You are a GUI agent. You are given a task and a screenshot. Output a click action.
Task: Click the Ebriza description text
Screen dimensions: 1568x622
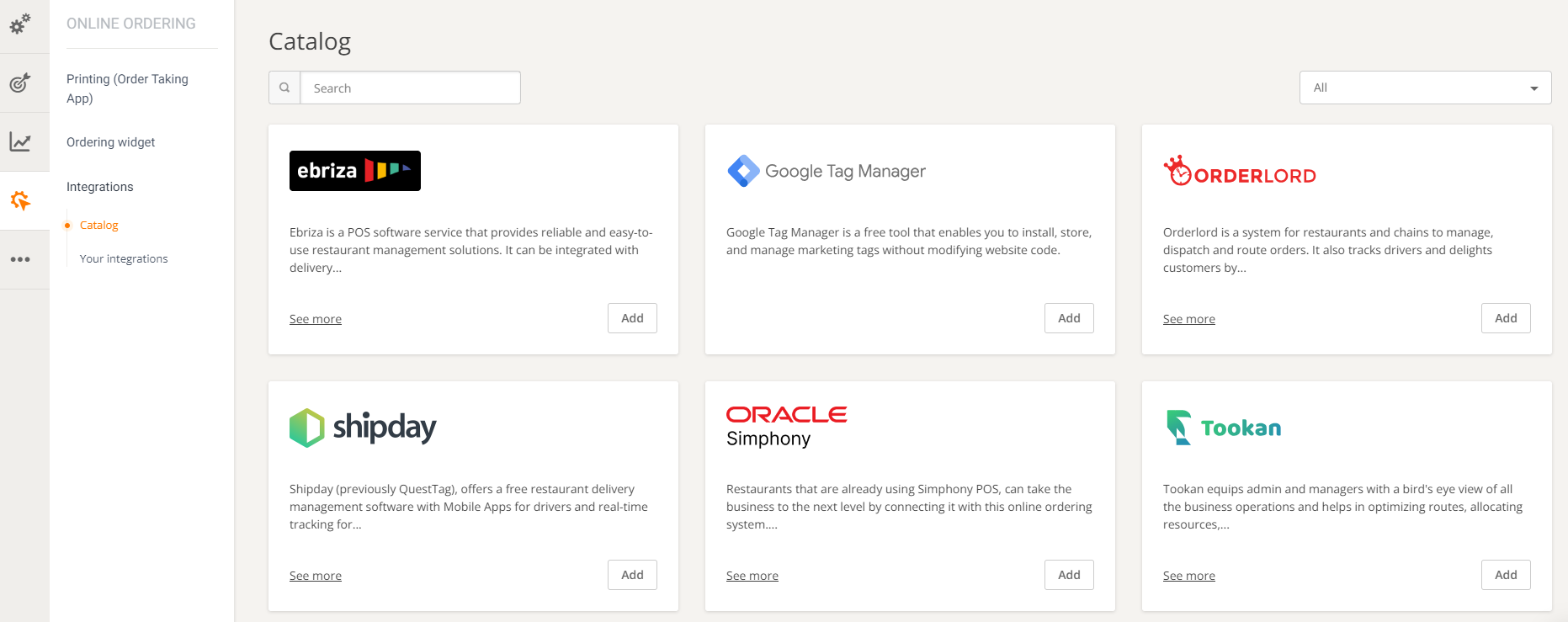(x=471, y=250)
